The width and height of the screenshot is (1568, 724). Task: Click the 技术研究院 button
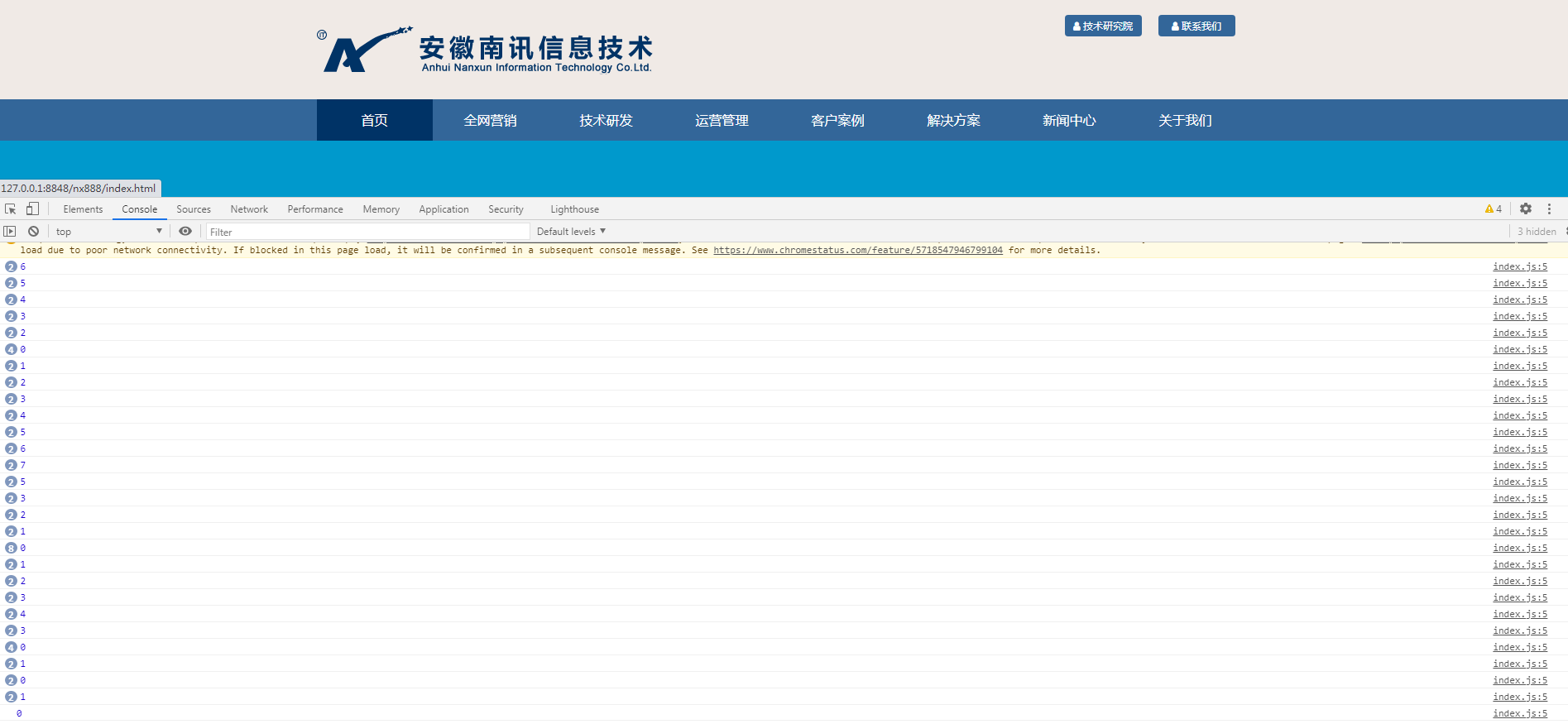(x=1103, y=26)
